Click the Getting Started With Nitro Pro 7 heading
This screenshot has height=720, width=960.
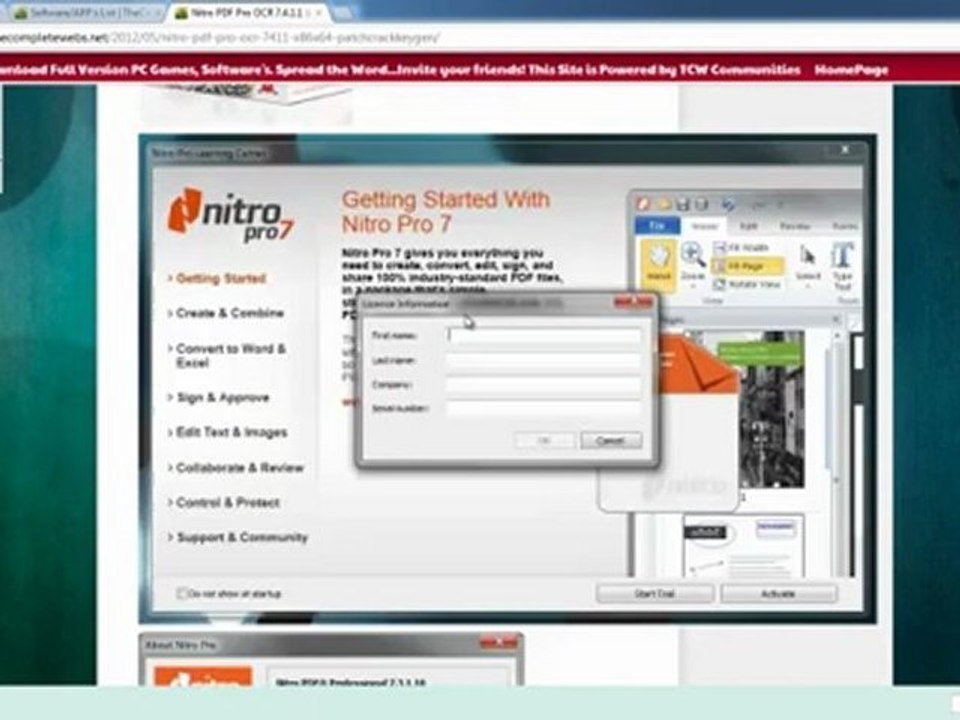445,212
